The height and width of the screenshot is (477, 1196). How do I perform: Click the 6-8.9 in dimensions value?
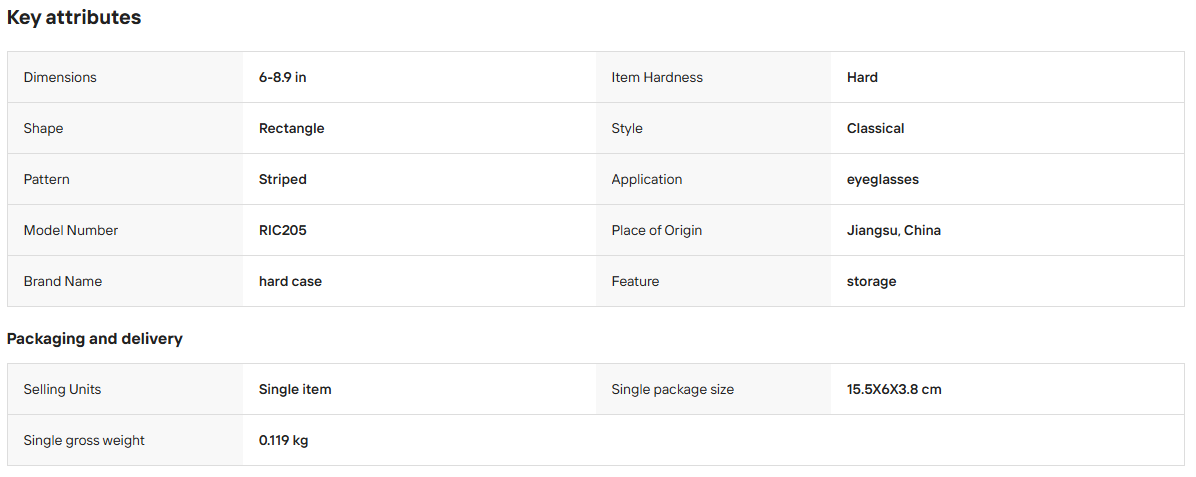coord(283,77)
